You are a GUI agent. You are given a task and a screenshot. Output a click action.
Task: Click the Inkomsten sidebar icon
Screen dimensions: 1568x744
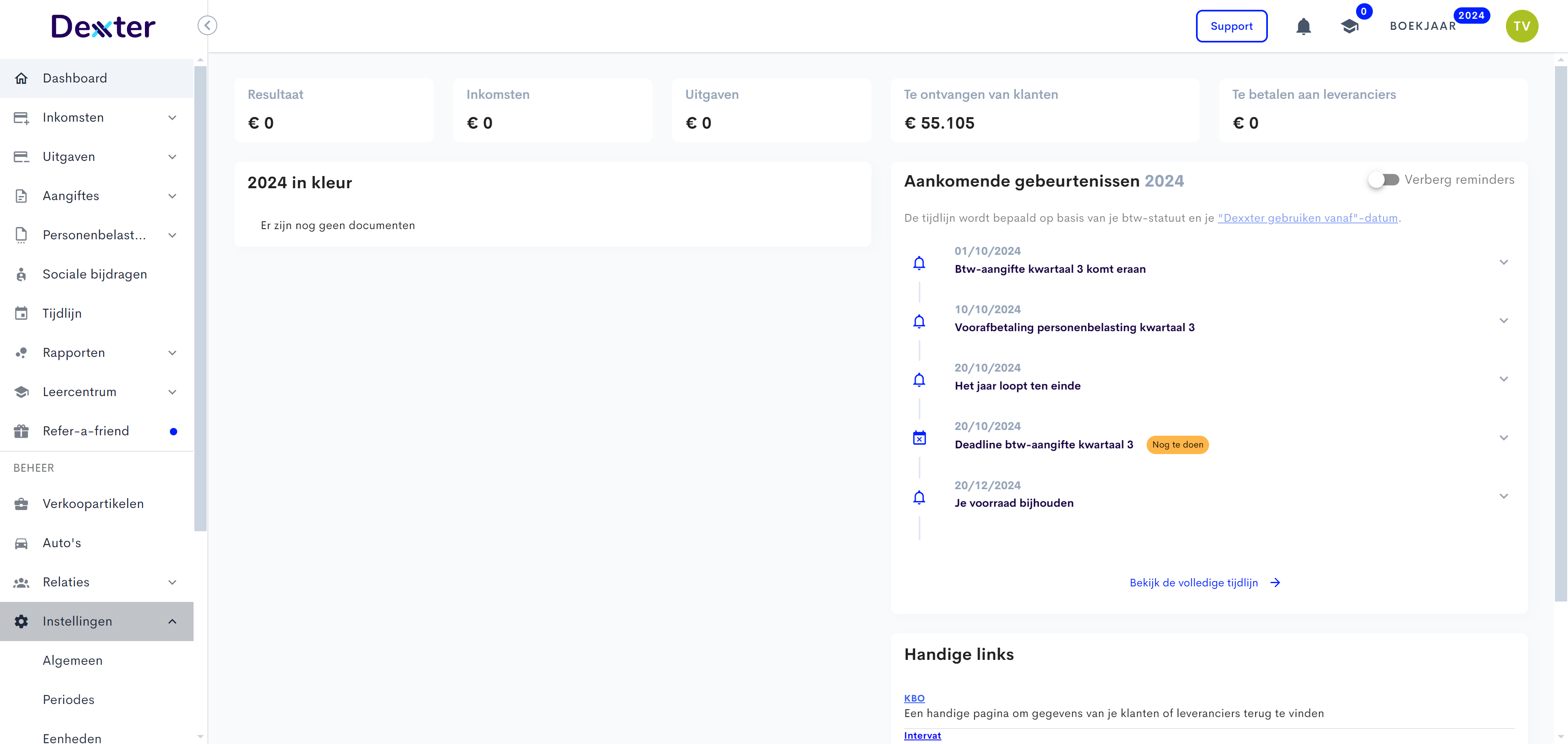tap(21, 118)
